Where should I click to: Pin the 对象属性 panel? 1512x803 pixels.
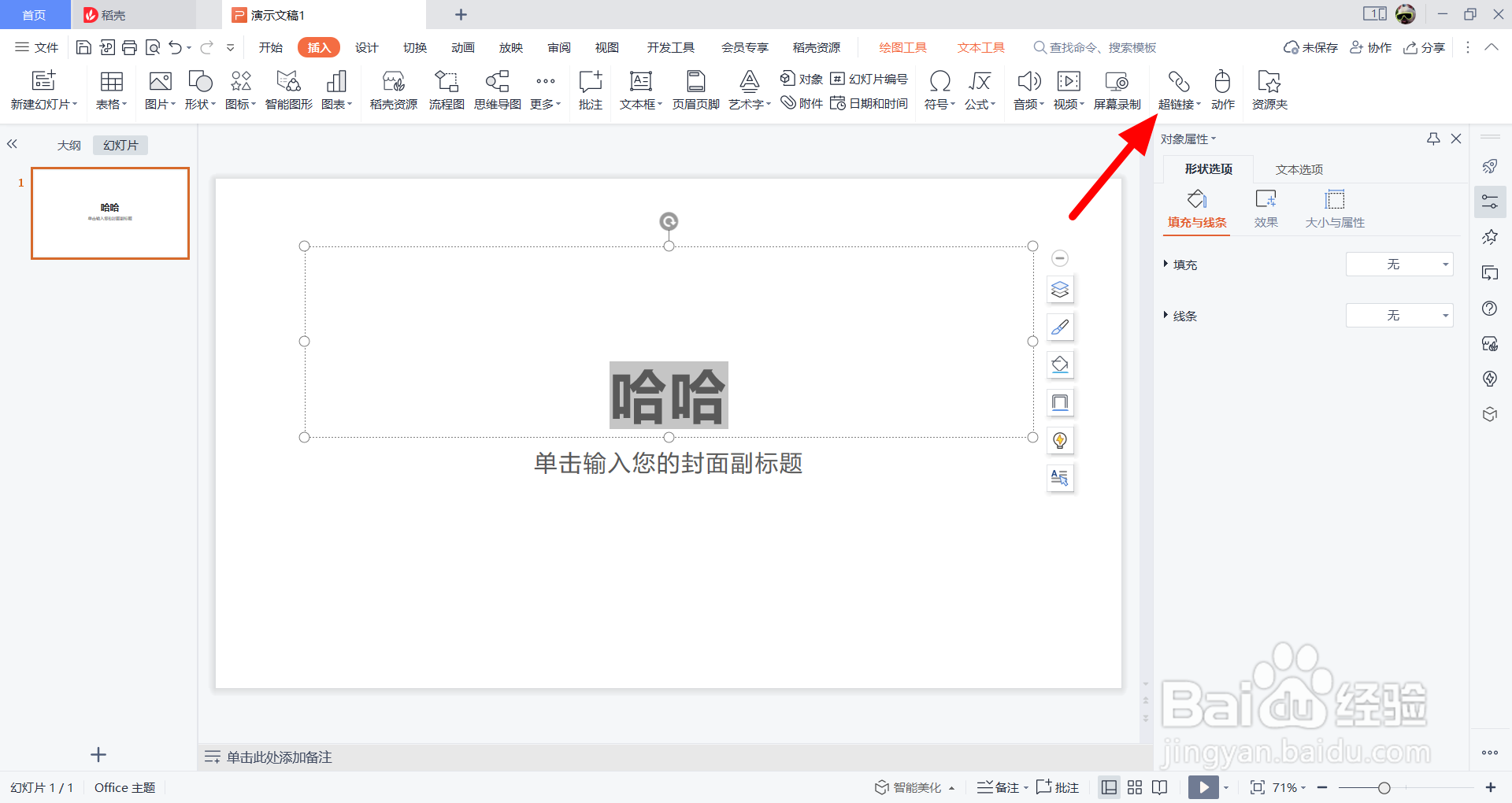(1432, 138)
